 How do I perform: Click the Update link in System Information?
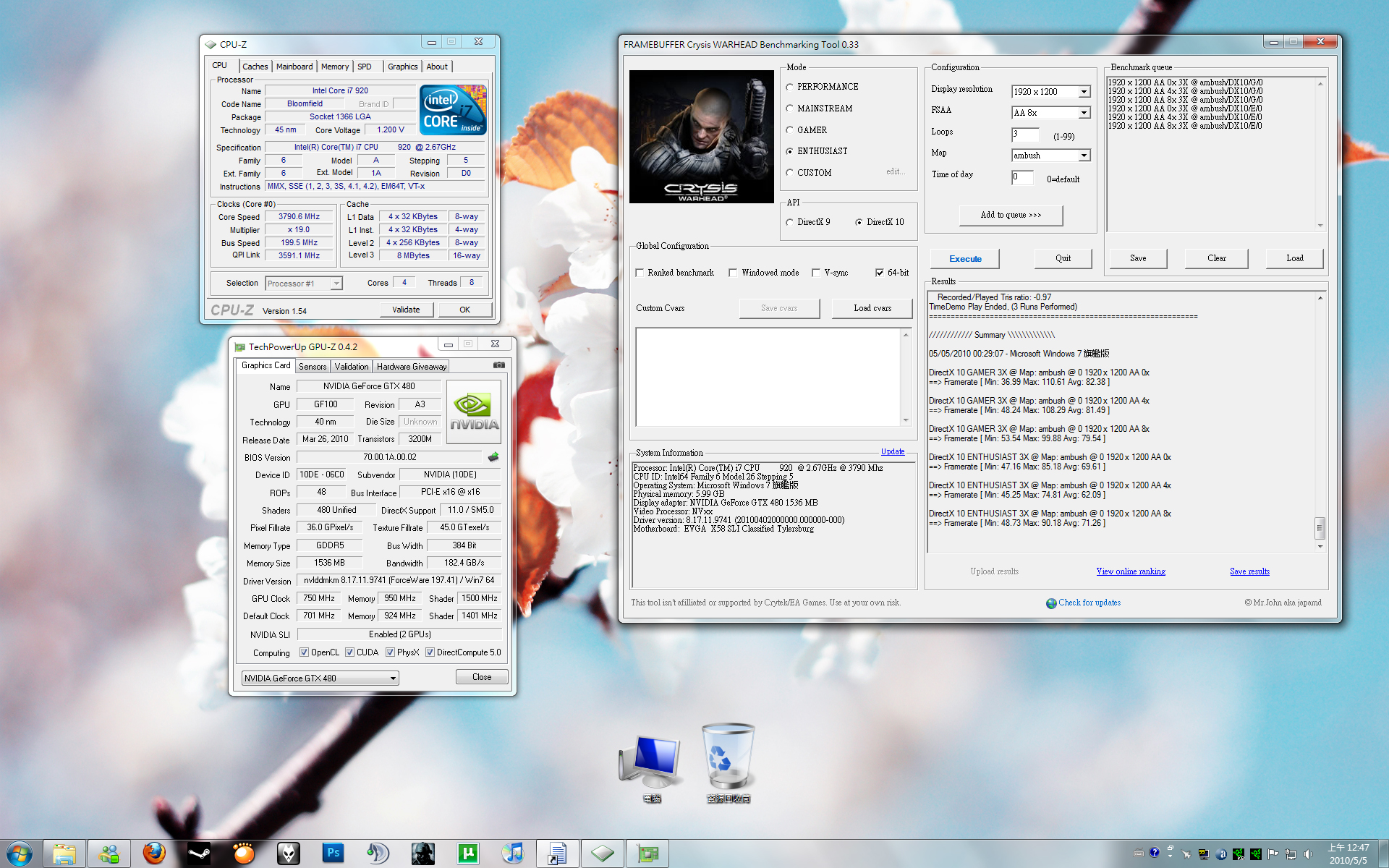coord(892,451)
